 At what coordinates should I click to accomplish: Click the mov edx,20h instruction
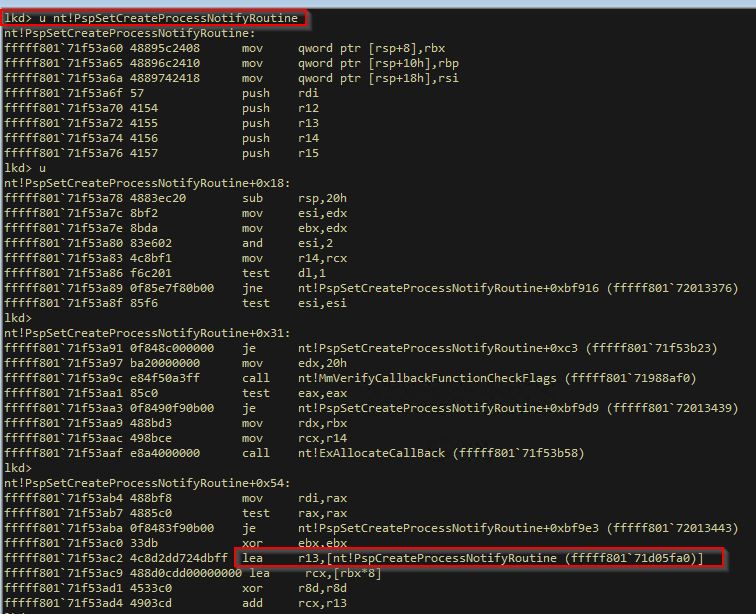coord(294,363)
